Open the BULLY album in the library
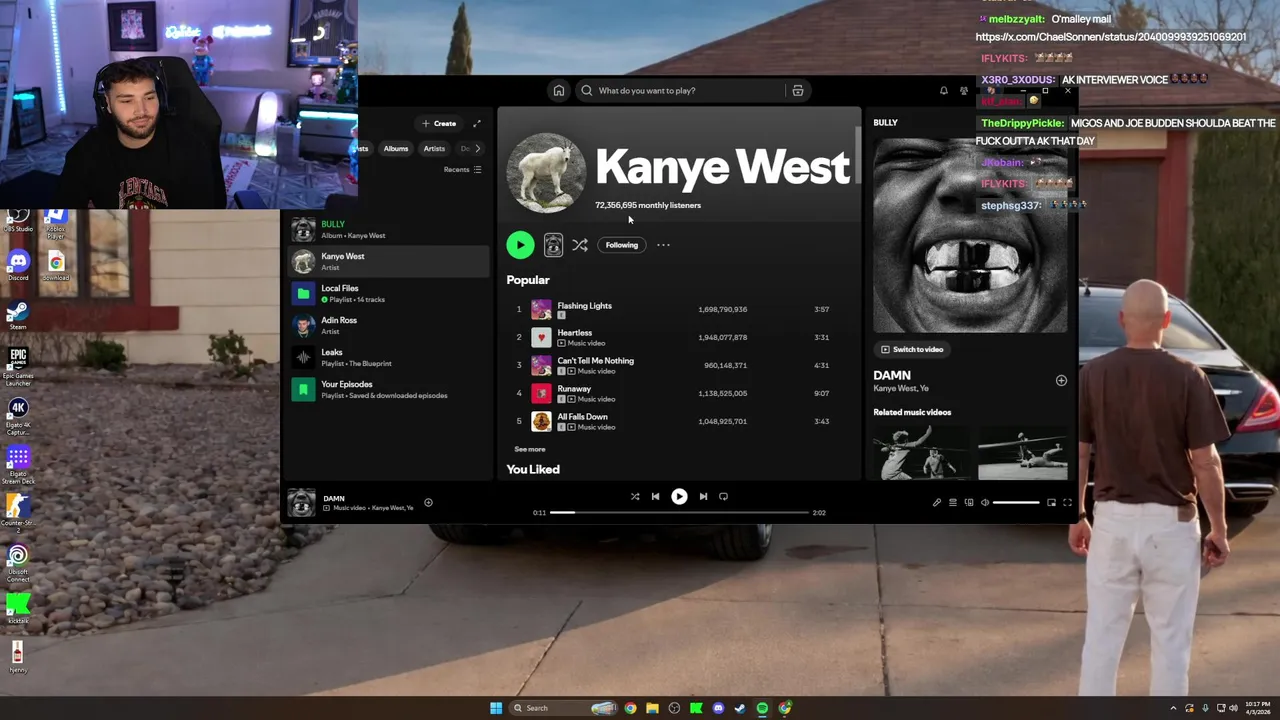Image resolution: width=1280 pixels, height=720 pixels. pos(387,229)
